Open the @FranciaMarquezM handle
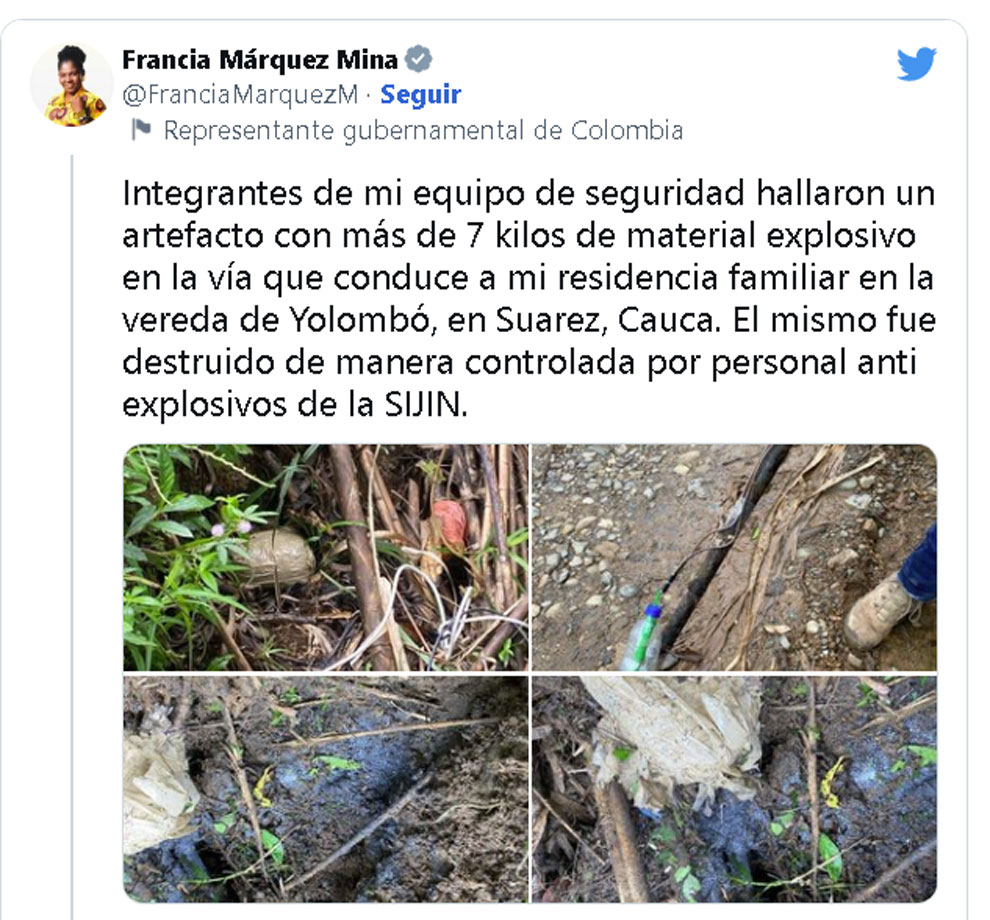This screenshot has width=990, height=920. click(x=241, y=95)
